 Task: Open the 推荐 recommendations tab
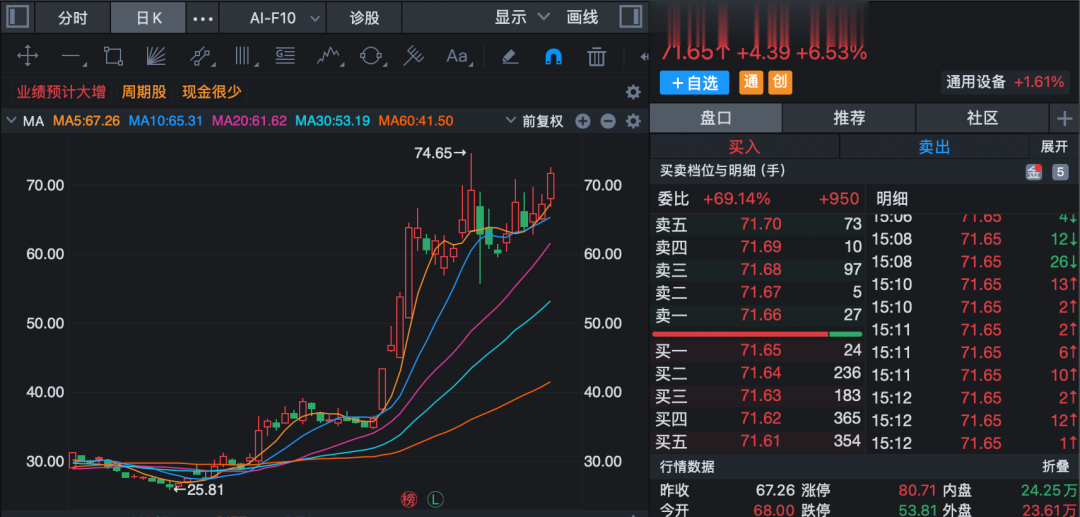point(849,118)
